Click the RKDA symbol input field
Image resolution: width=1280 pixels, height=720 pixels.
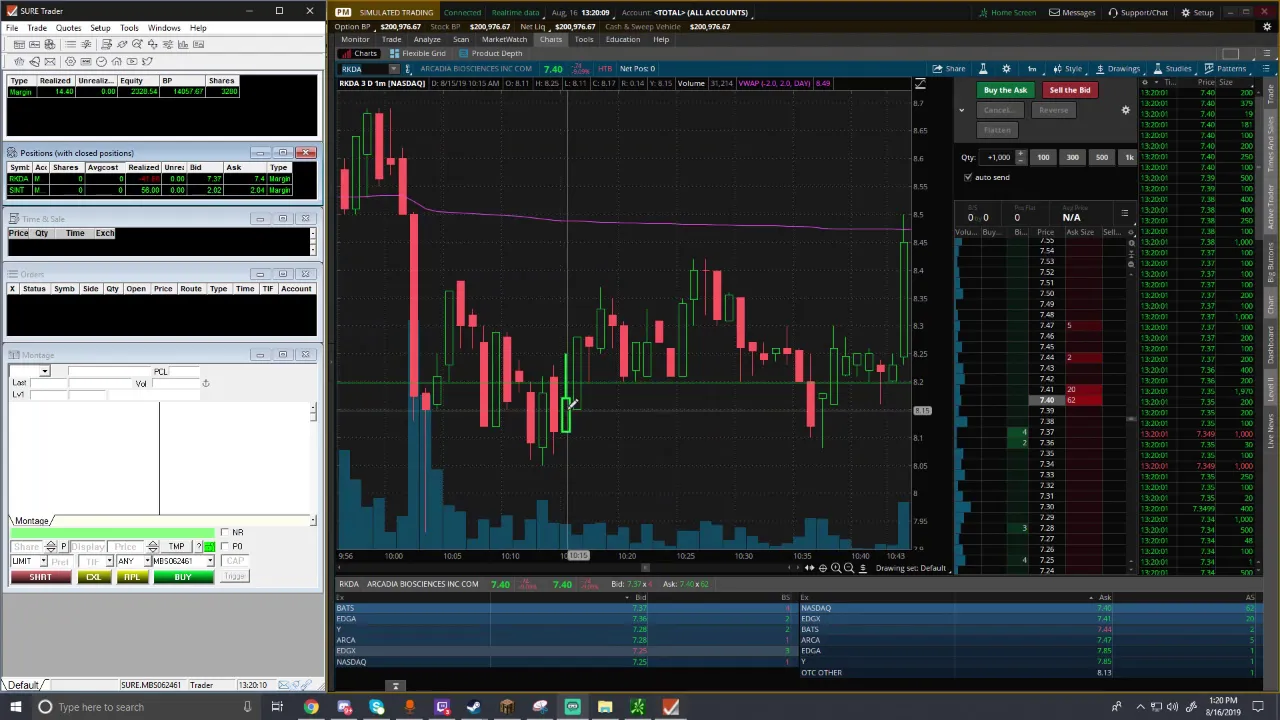364,69
